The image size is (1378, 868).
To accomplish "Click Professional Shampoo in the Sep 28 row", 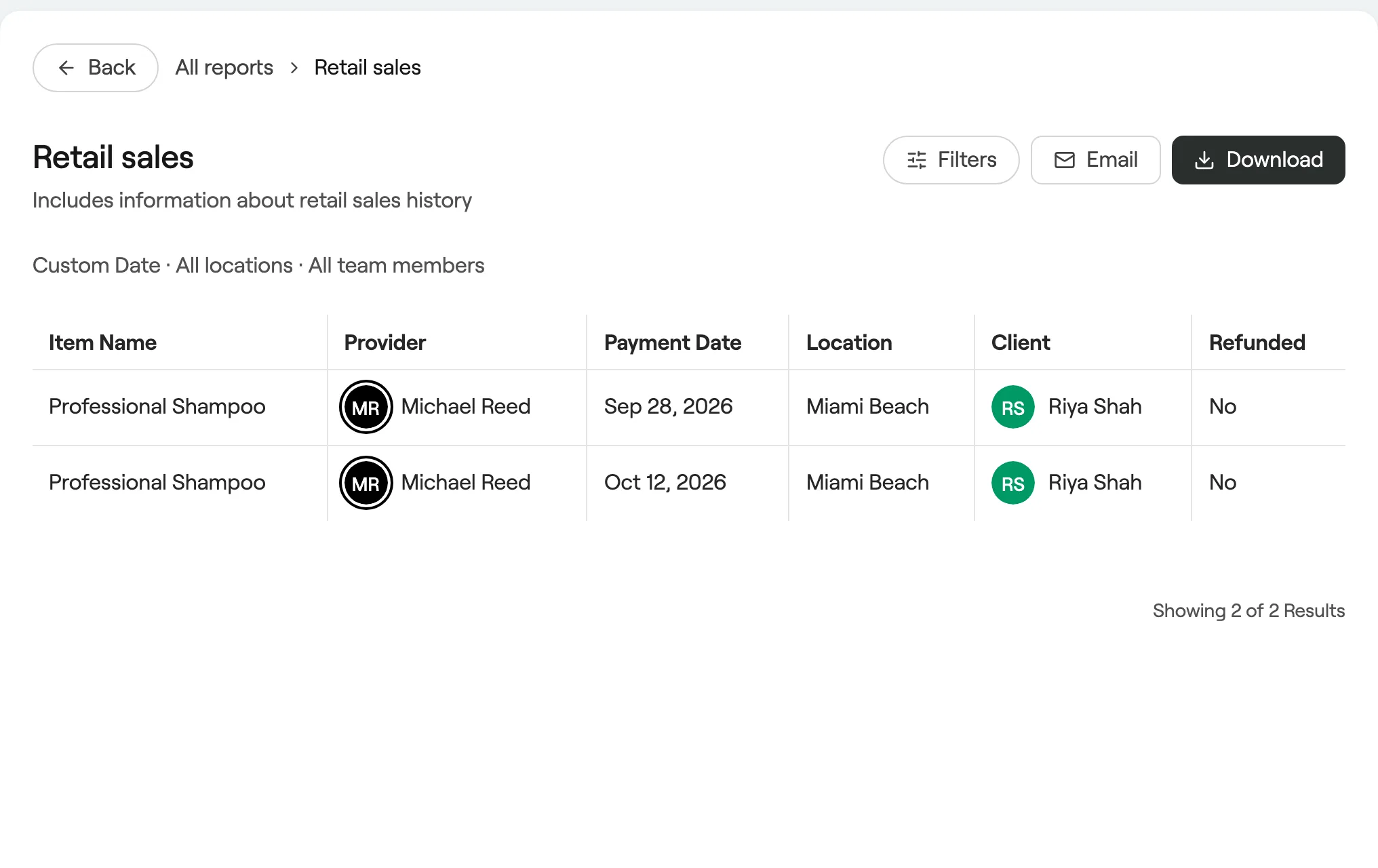I will [157, 407].
